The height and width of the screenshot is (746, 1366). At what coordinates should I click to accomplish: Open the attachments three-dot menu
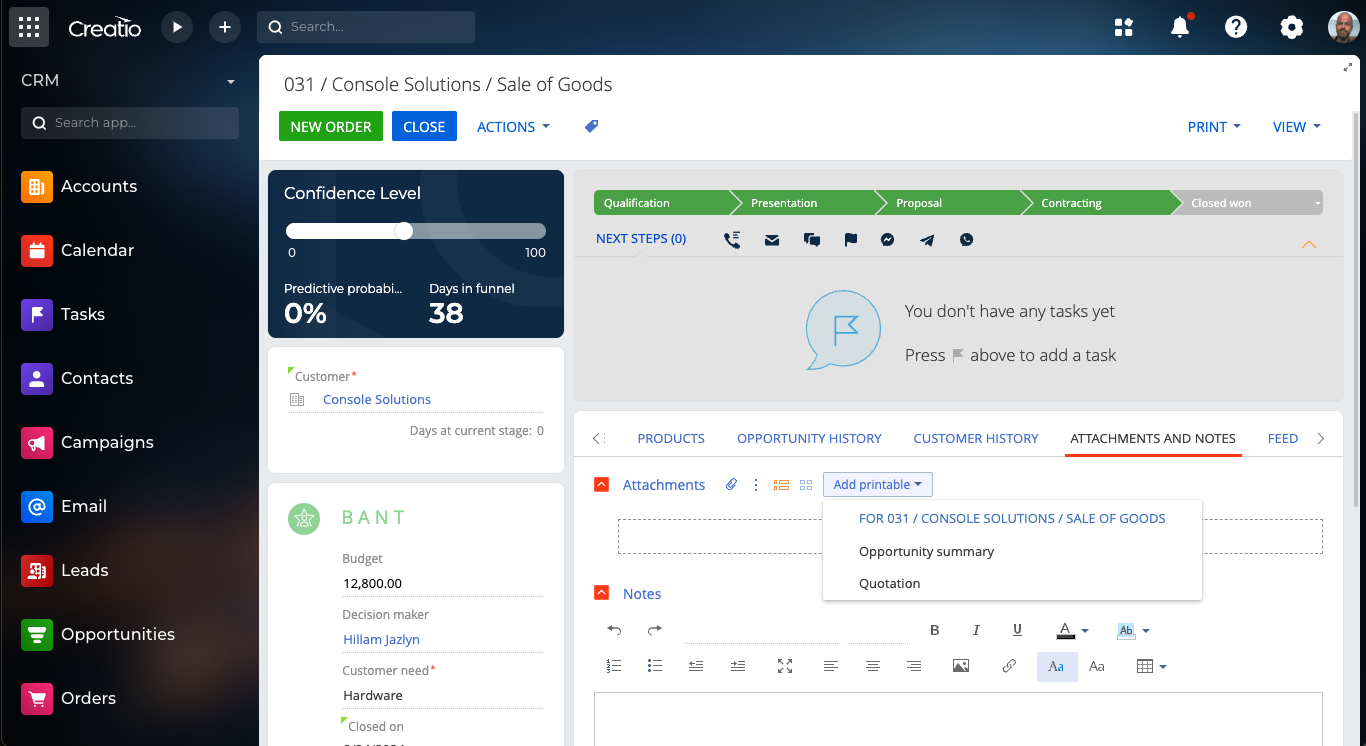pyautogui.click(x=756, y=484)
